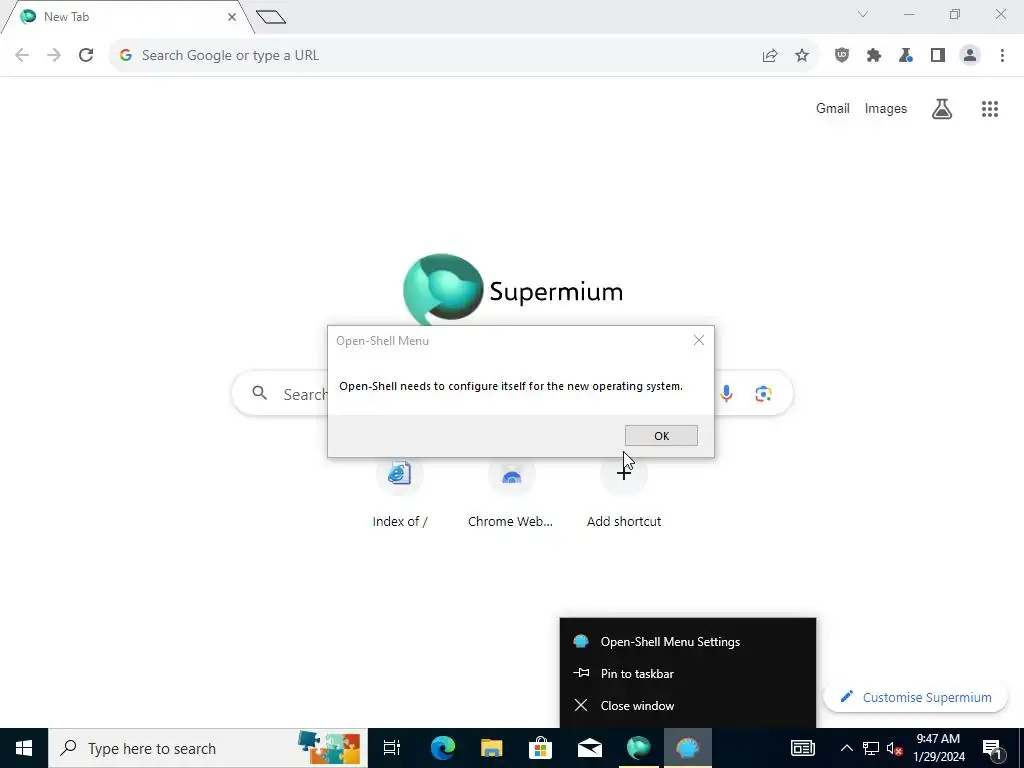
Task: Choose Close window in jump list
Action: point(688,705)
